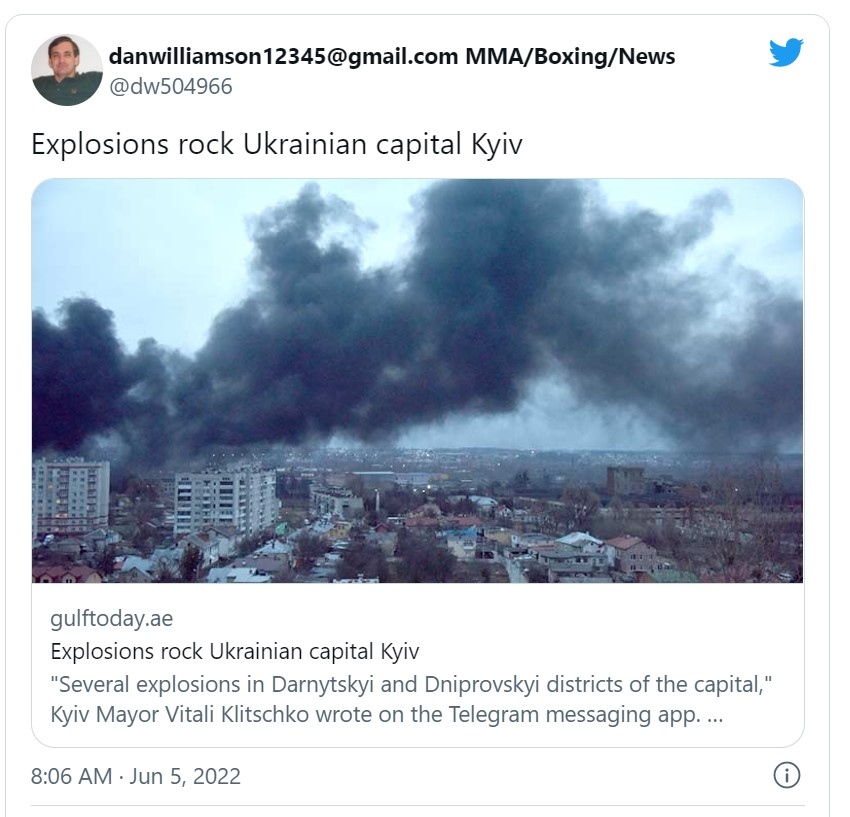Screen dimensions: 850x817
Task: Open the card headline Explosions rock Ukrainian capital
Action: tap(235, 651)
